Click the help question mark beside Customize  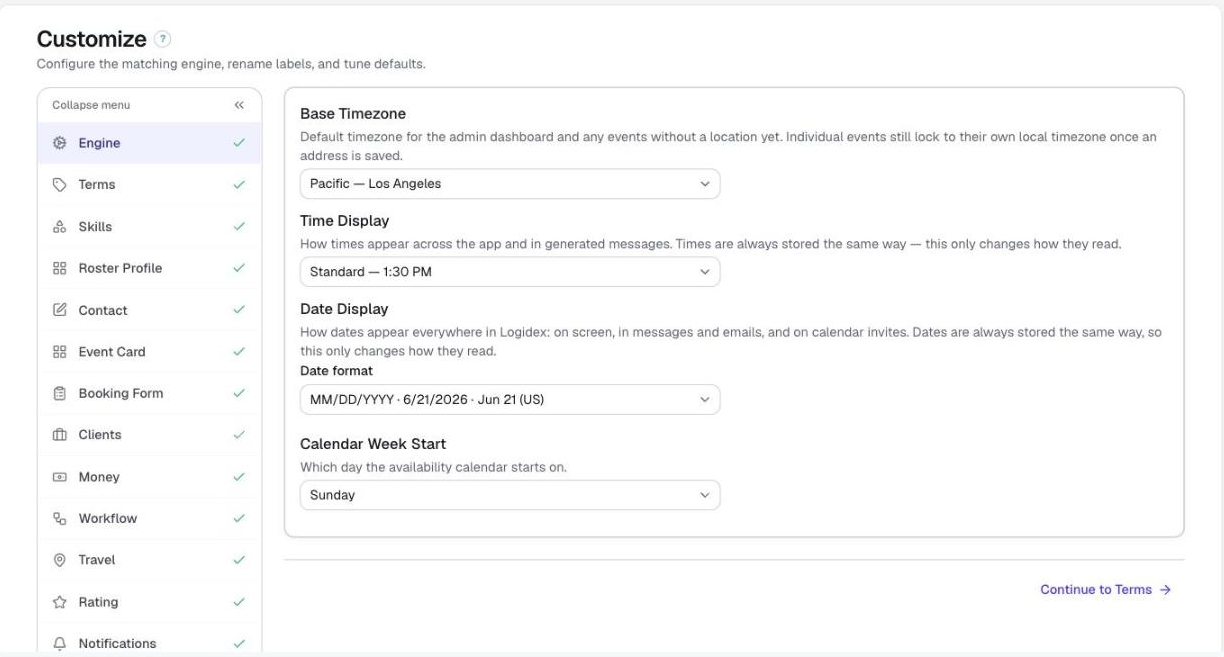pyautogui.click(x=164, y=40)
